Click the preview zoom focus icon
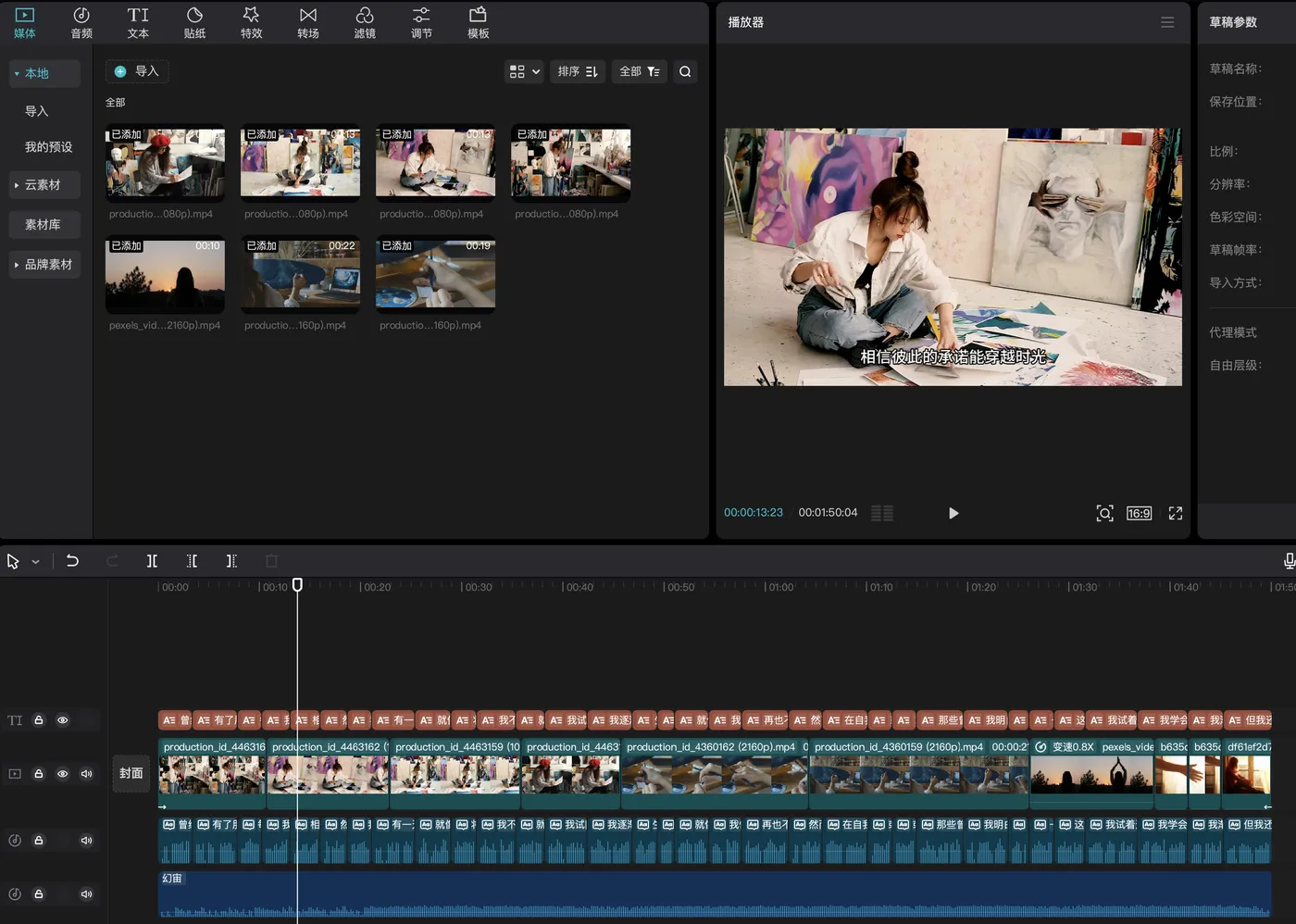This screenshot has height=924, width=1296. click(x=1104, y=513)
